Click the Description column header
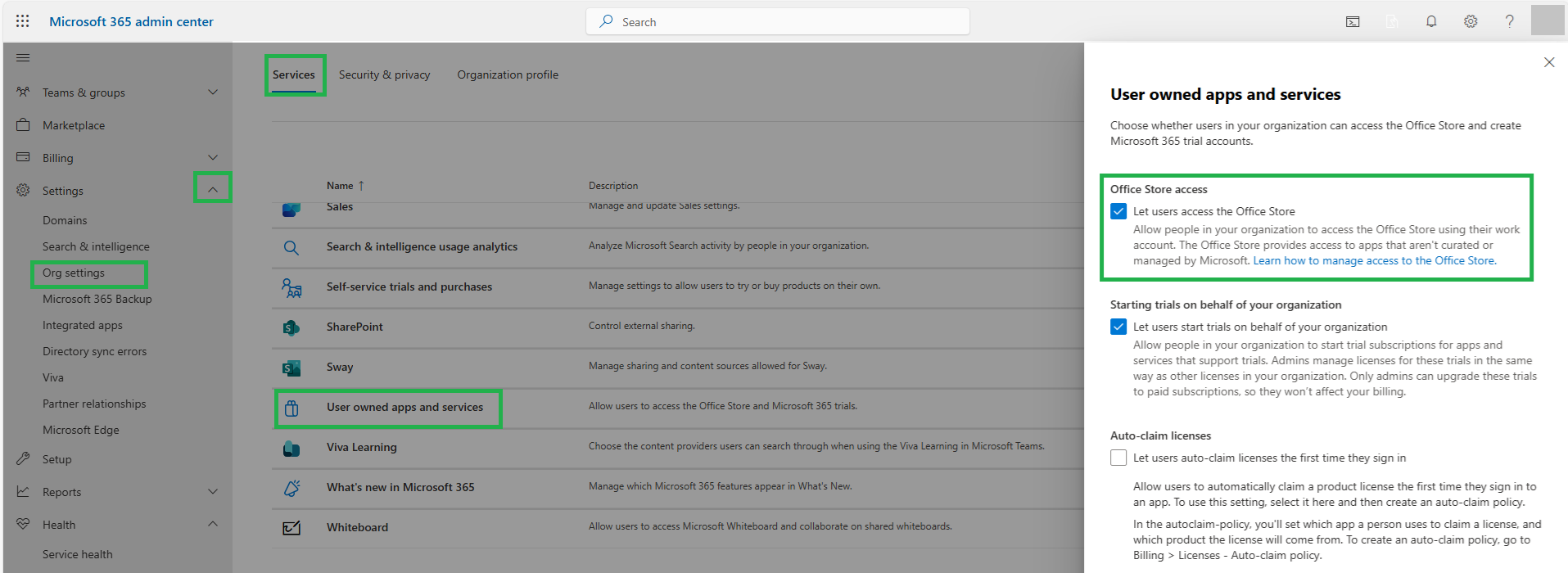The image size is (1568, 573). pyautogui.click(x=613, y=186)
